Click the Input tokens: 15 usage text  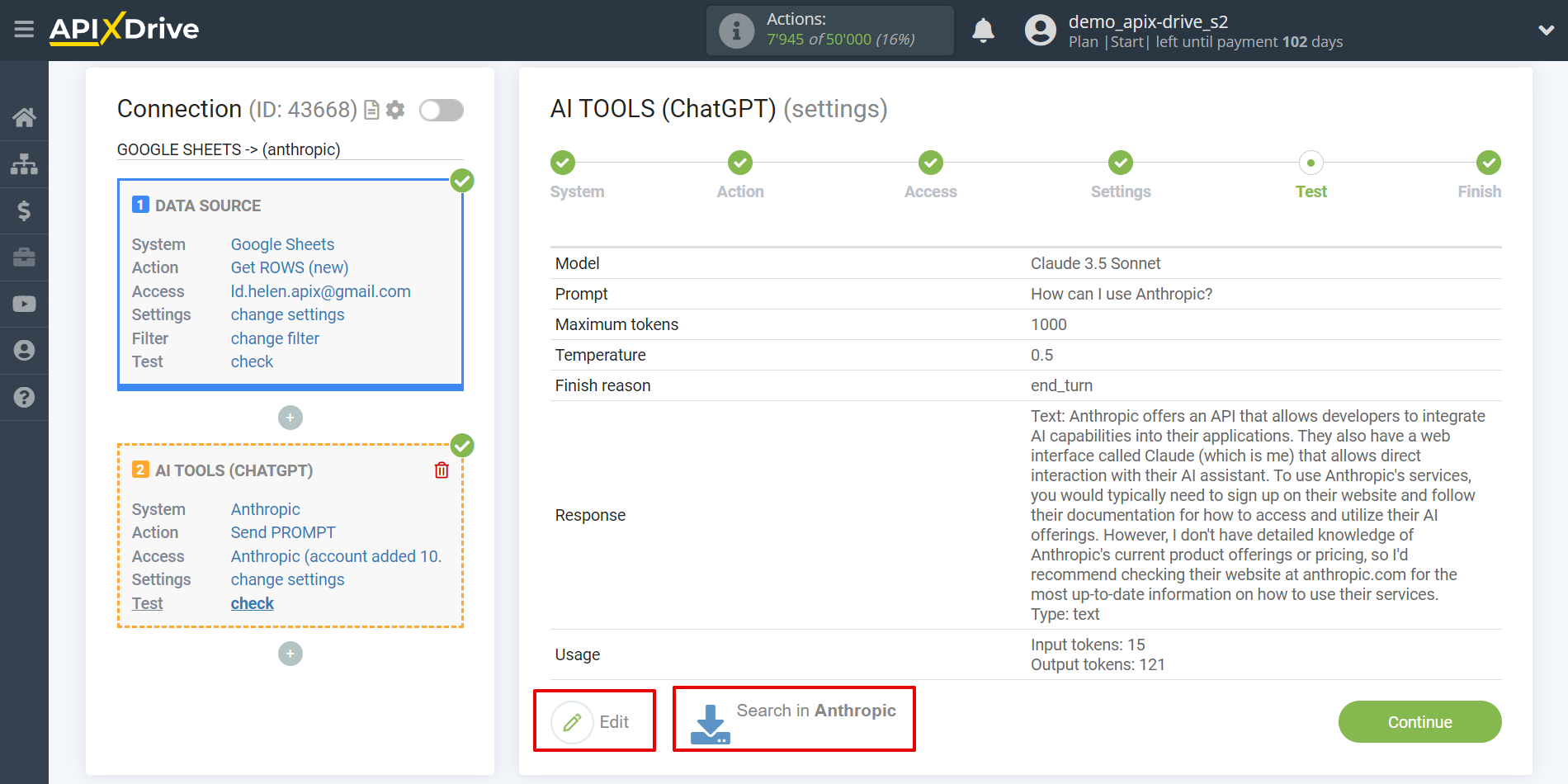(x=1088, y=645)
